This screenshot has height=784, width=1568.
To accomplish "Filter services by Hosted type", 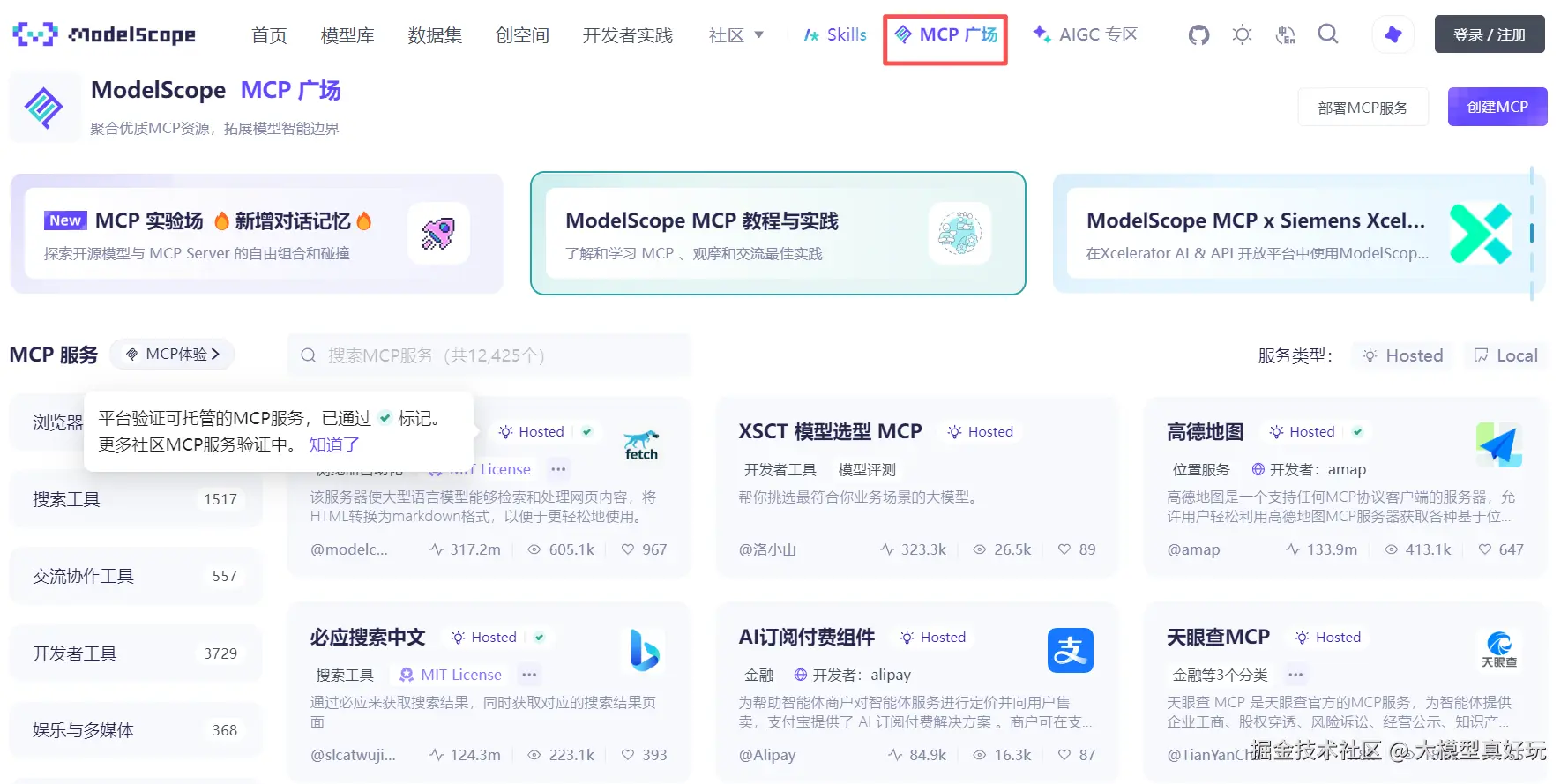I will pyautogui.click(x=1403, y=355).
